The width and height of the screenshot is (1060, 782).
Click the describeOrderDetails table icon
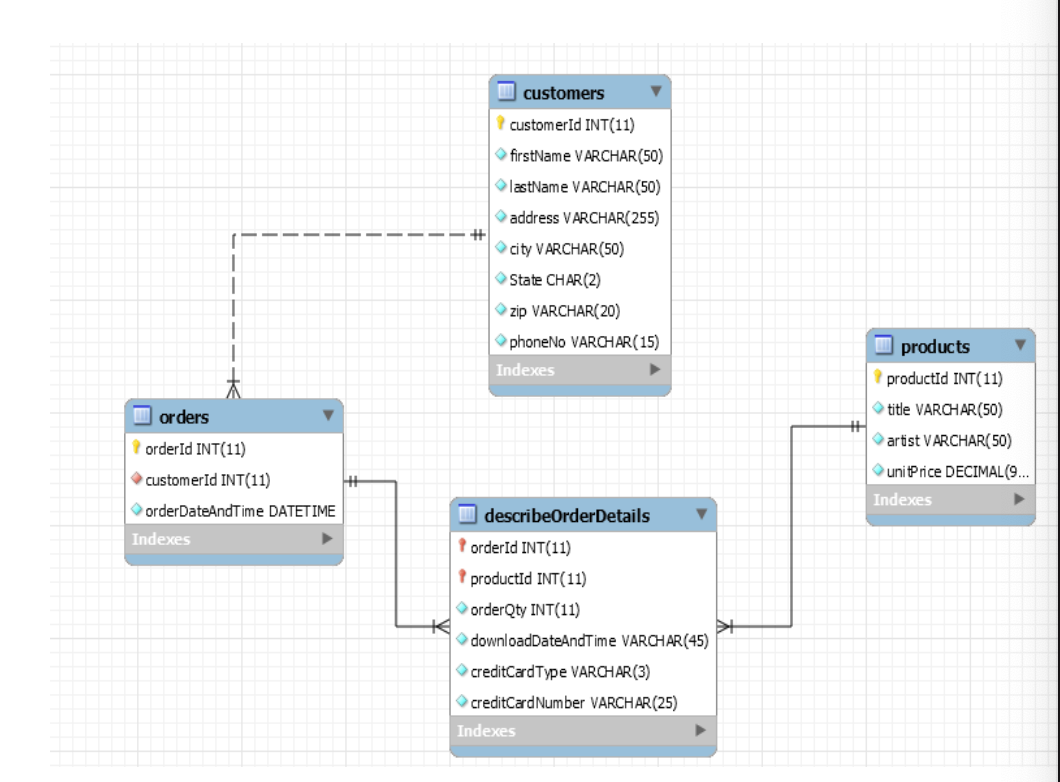pos(467,514)
